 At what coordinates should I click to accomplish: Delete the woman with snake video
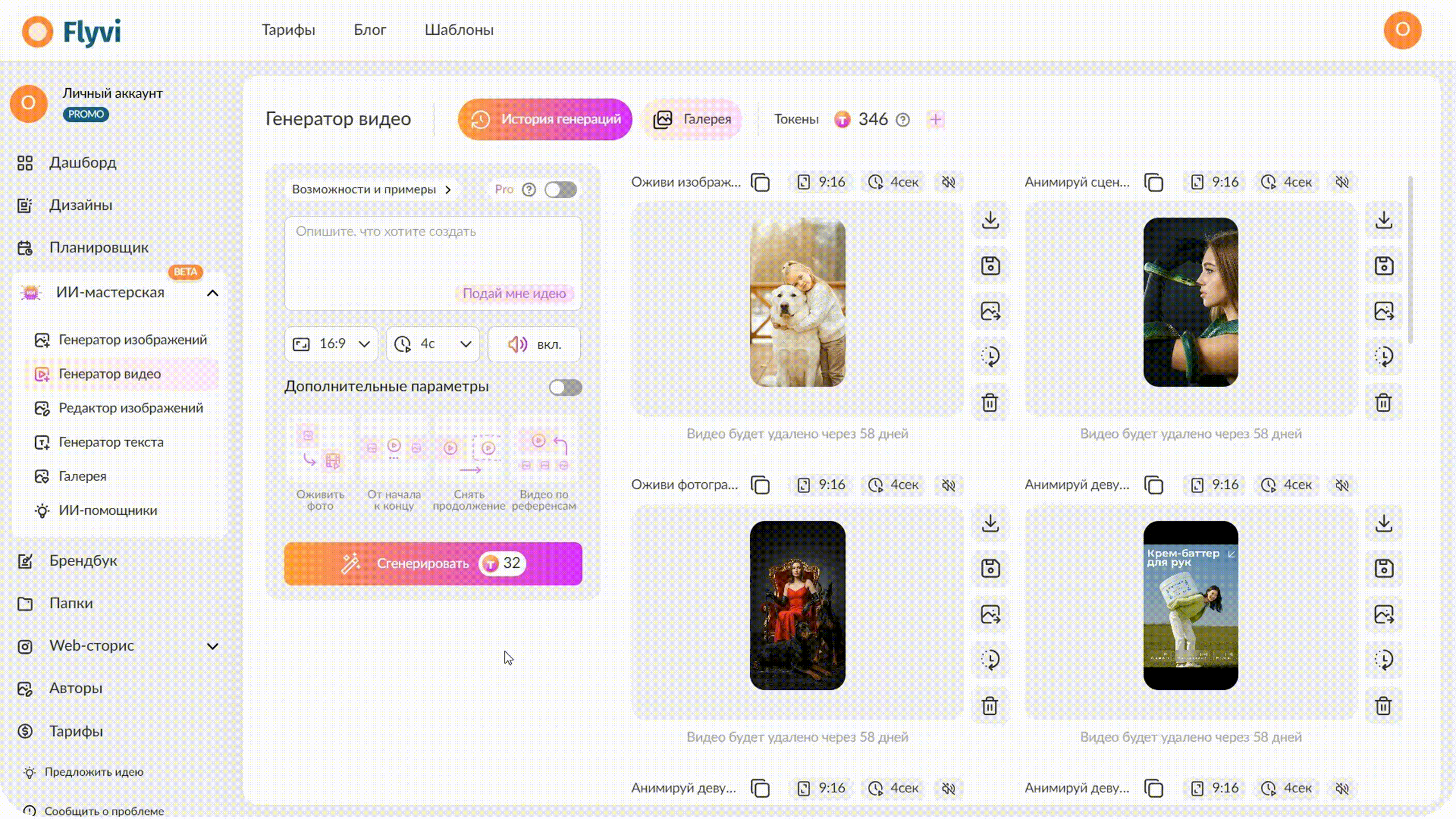pos(1383,403)
